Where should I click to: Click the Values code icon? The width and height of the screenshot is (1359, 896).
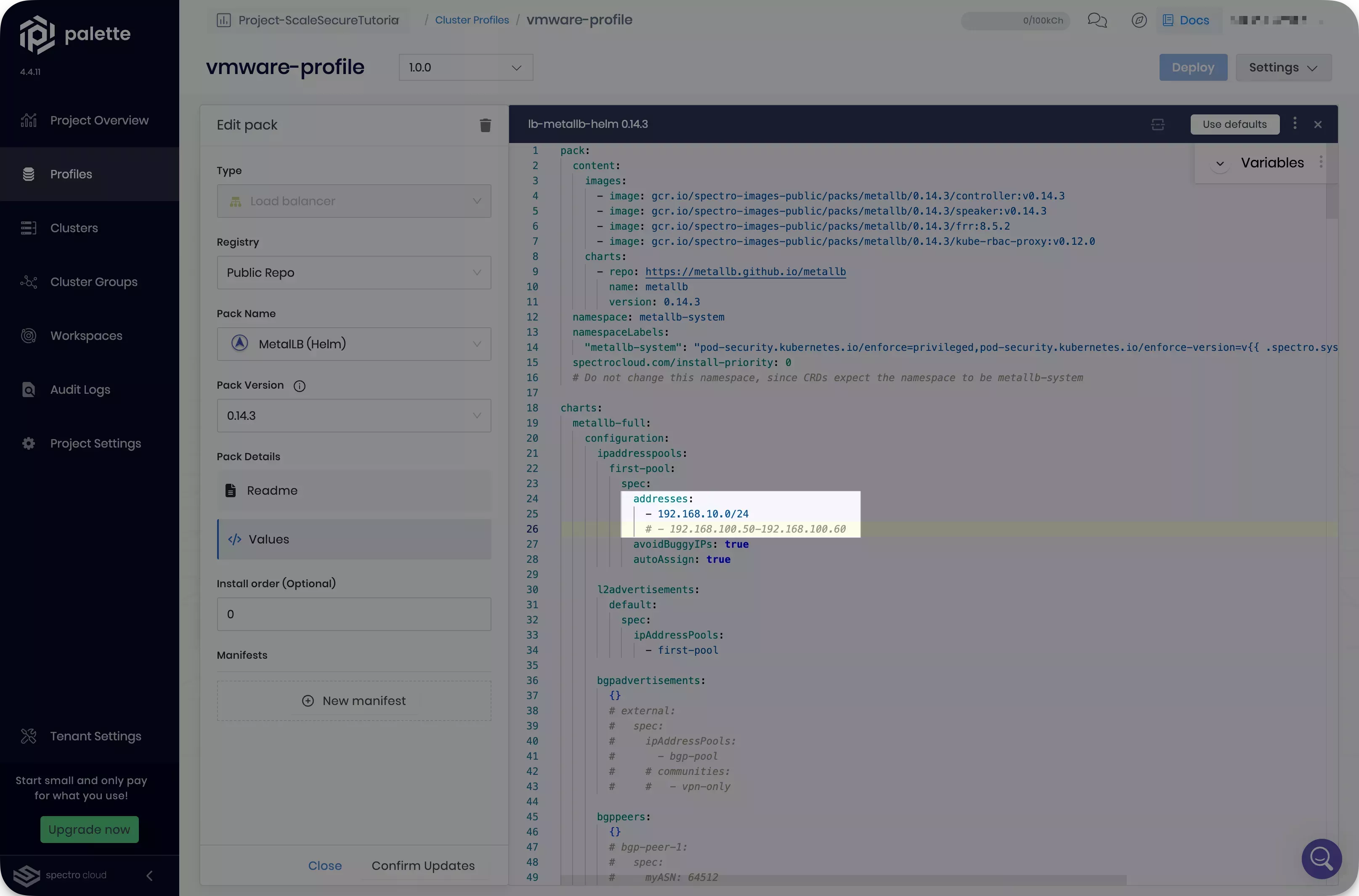click(x=234, y=539)
